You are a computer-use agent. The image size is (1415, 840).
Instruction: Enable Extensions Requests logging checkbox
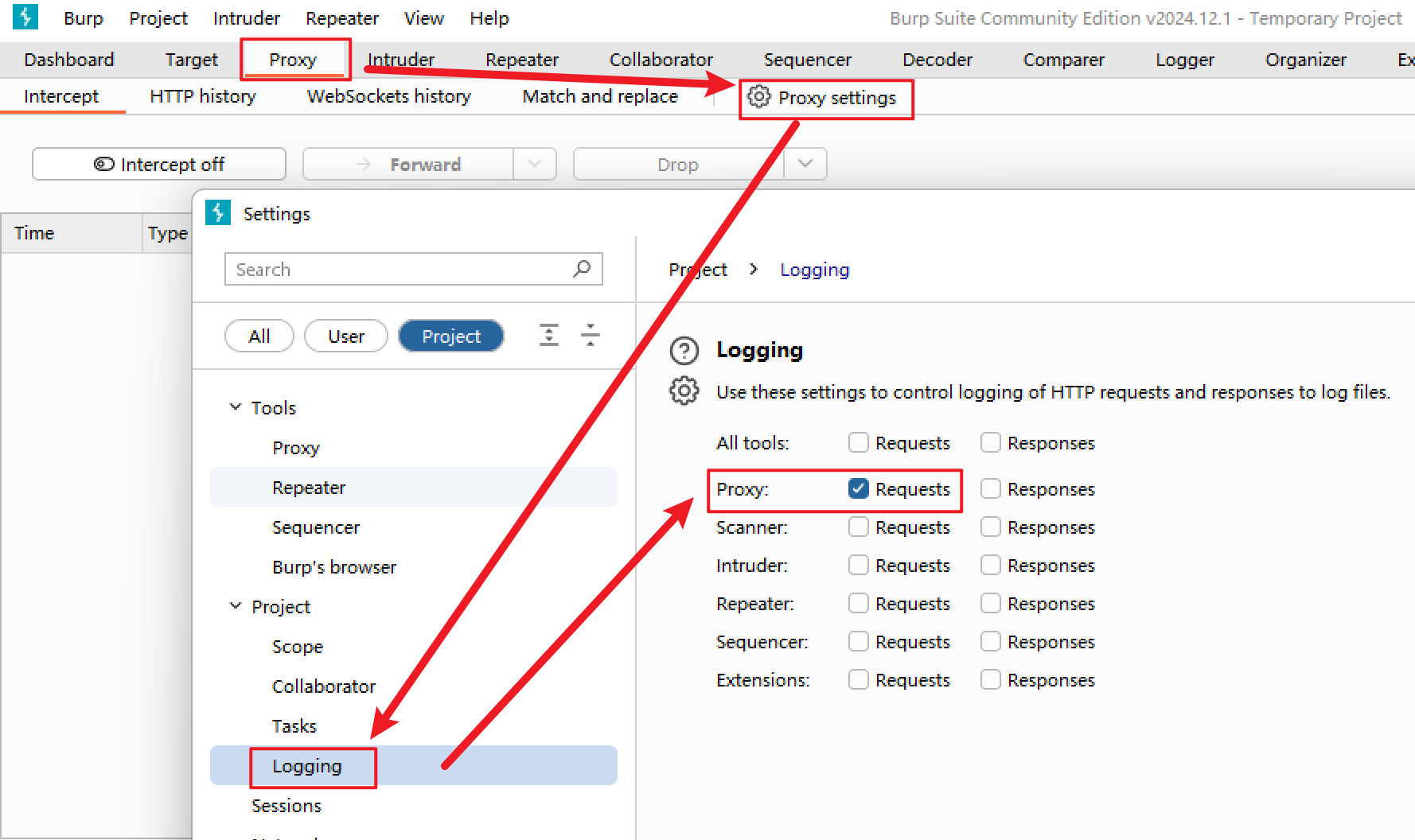[858, 679]
